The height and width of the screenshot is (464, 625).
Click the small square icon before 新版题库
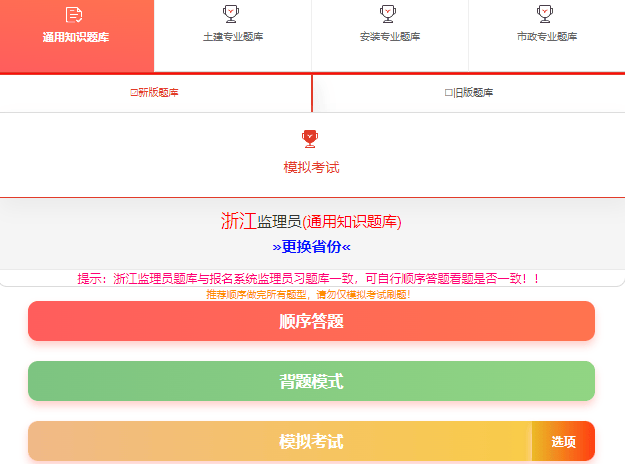click(x=134, y=93)
